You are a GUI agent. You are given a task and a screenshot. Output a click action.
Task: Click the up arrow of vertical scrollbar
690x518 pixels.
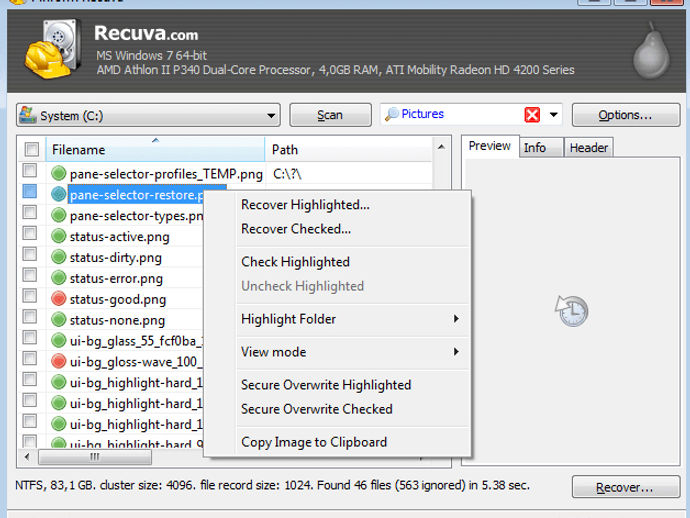coord(441,147)
